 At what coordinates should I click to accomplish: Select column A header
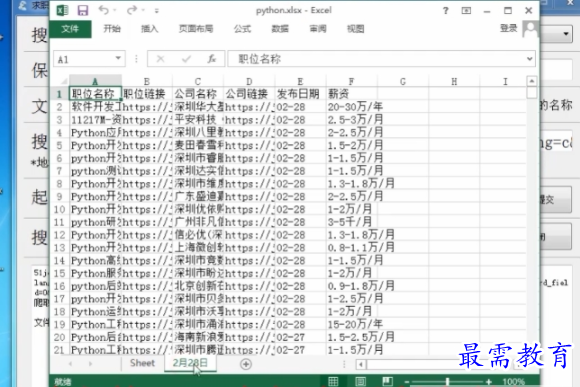click(95, 81)
